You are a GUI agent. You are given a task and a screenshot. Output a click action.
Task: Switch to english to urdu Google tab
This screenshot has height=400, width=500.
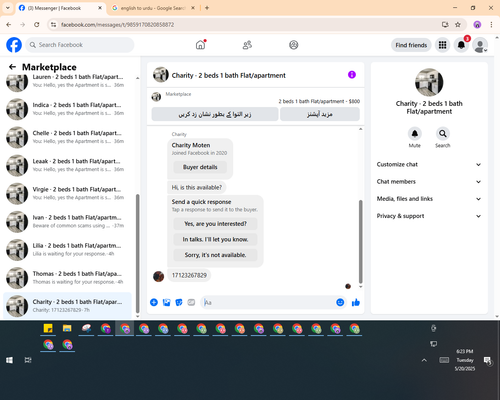pyautogui.click(x=153, y=8)
